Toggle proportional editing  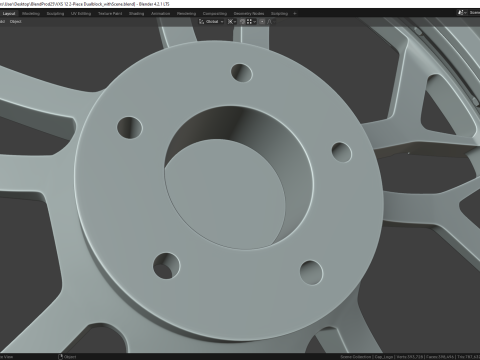[262, 22]
